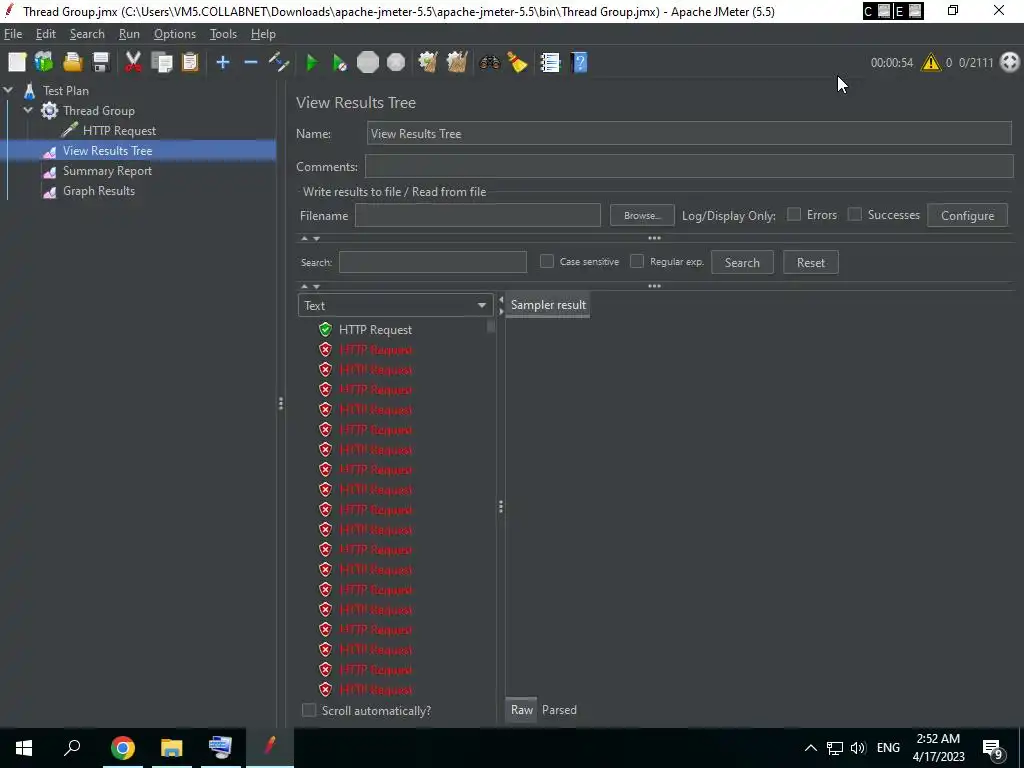This screenshot has height=768, width=1024.
Task: Click the split arrows beside Sampler result tab
Action: point(501,305)
